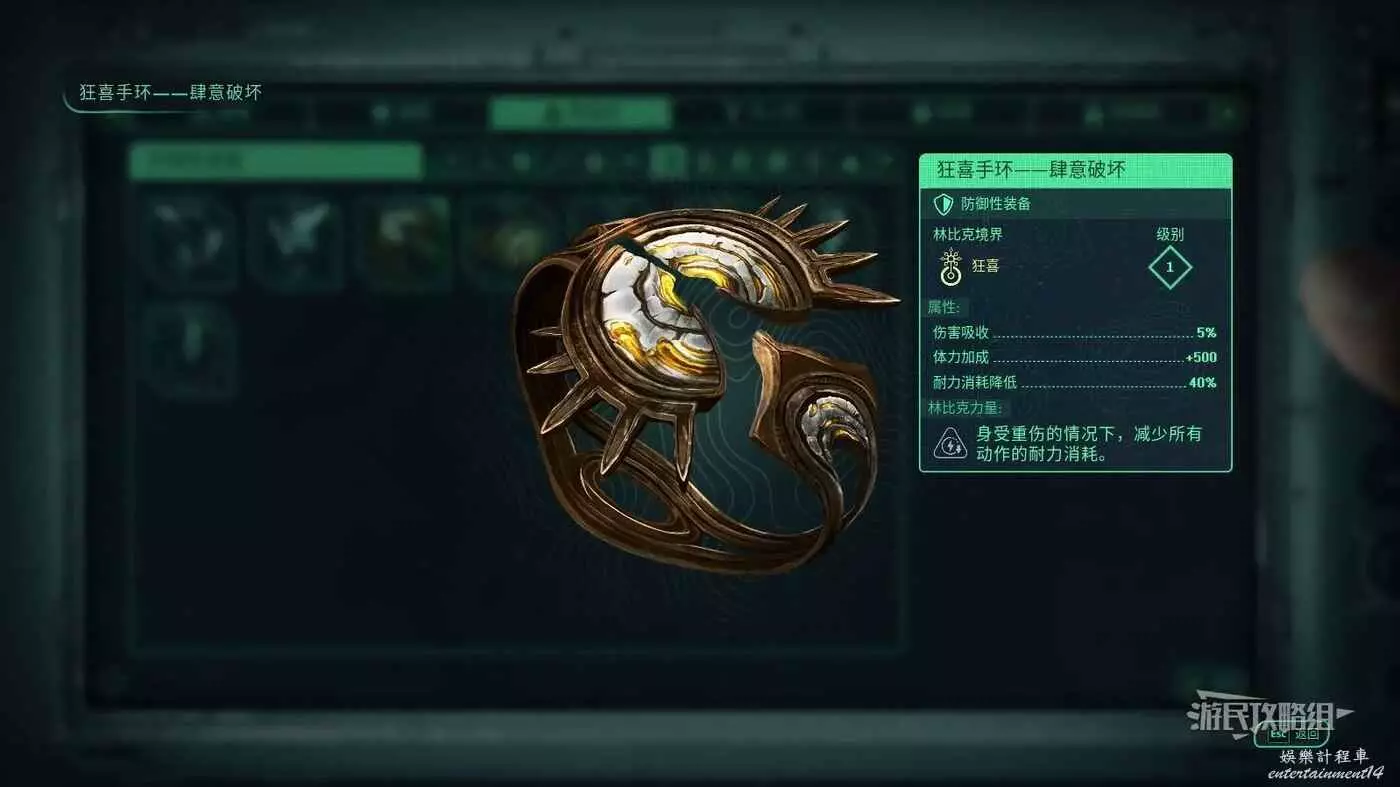The height and width of the screenshot is (787, 1400).
Task: Click the blurred icon at top-right of the tab bar
Action: click(1226, 113)
